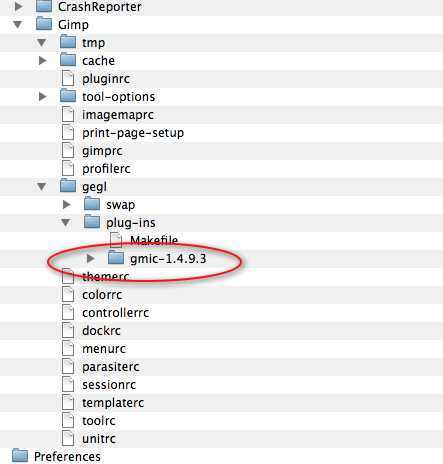The width and height of the screenshot is (443, 464).
Task: Collapse the gegl folder
Action: coord(42,187)
